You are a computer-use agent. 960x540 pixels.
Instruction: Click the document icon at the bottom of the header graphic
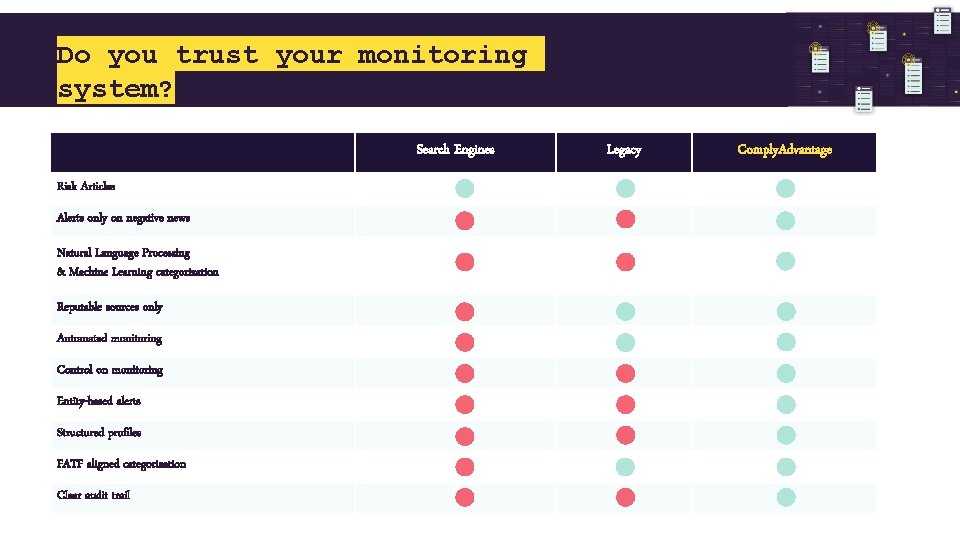(863, 99)
